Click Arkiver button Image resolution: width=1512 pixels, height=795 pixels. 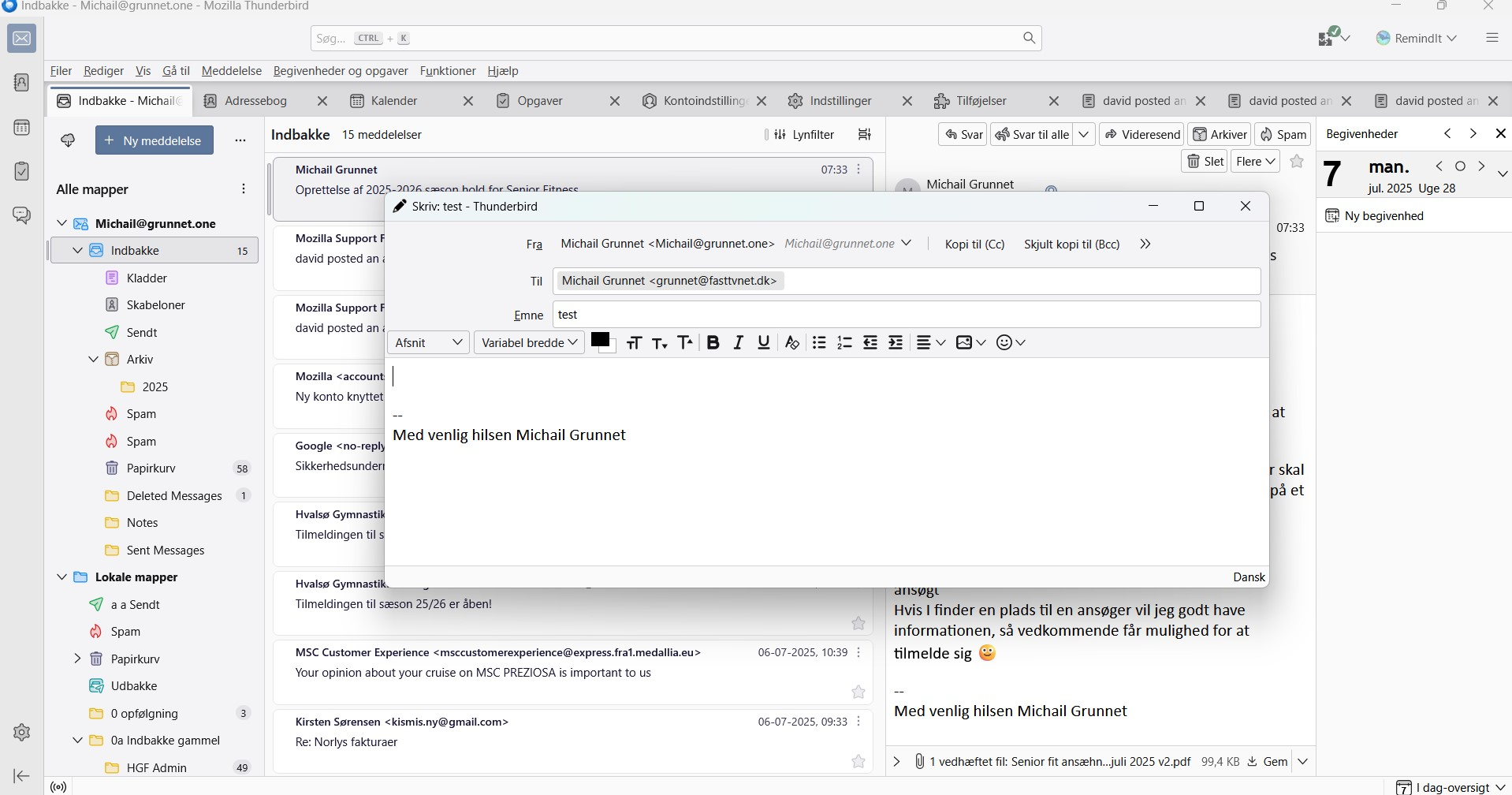(1220, 135)
